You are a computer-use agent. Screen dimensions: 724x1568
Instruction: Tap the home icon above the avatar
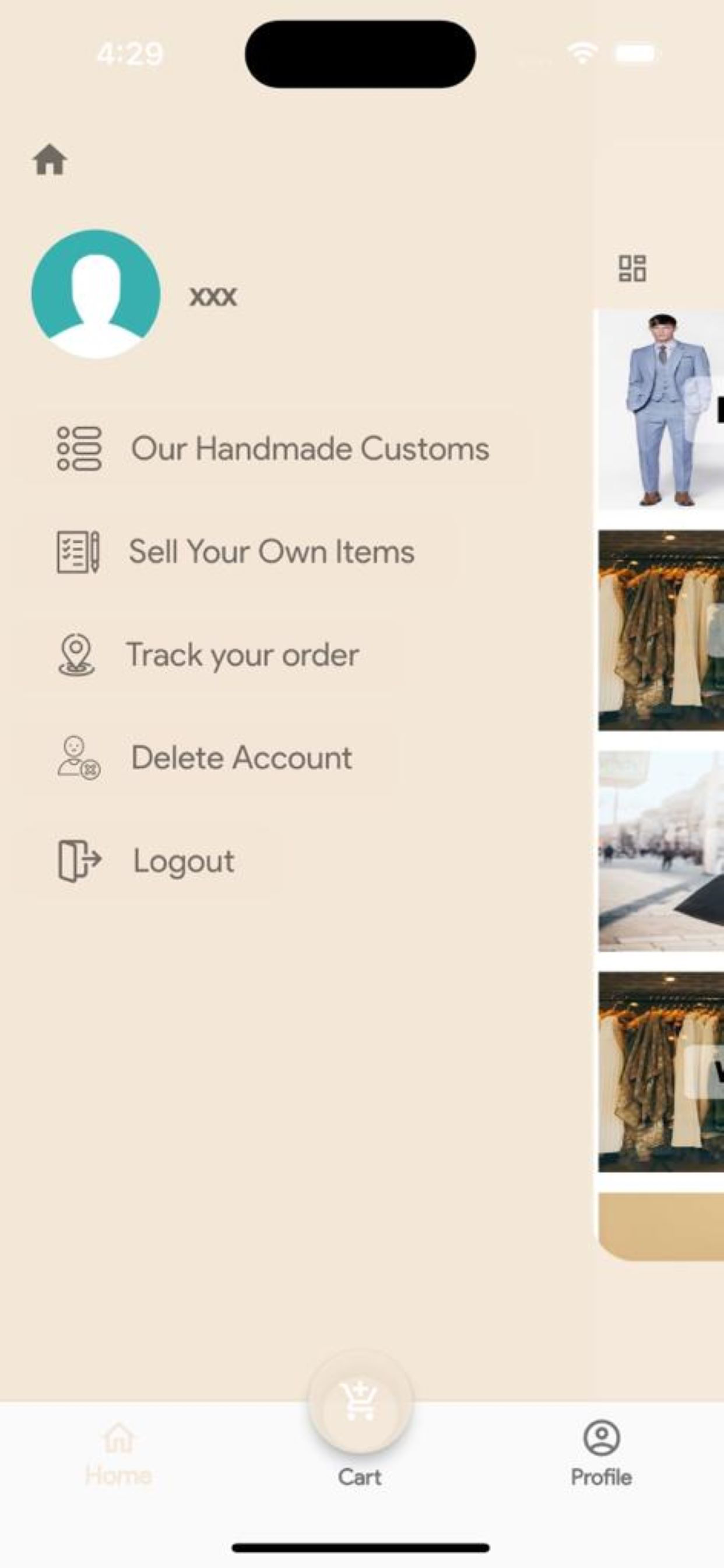pos(50,160)
